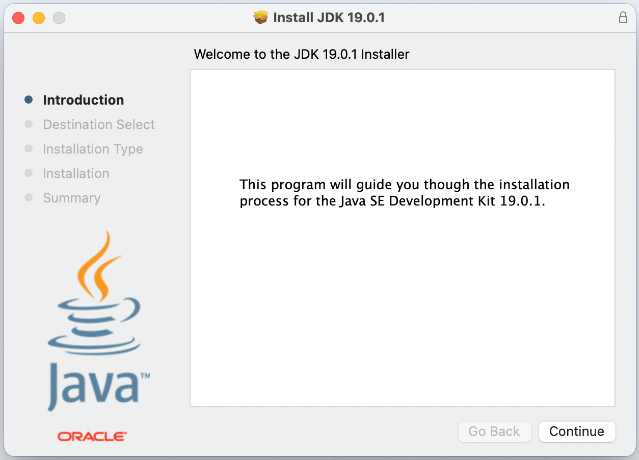The image size is (639, 460).
Task: Click the red close window button
Action: (x=18, y=18)
